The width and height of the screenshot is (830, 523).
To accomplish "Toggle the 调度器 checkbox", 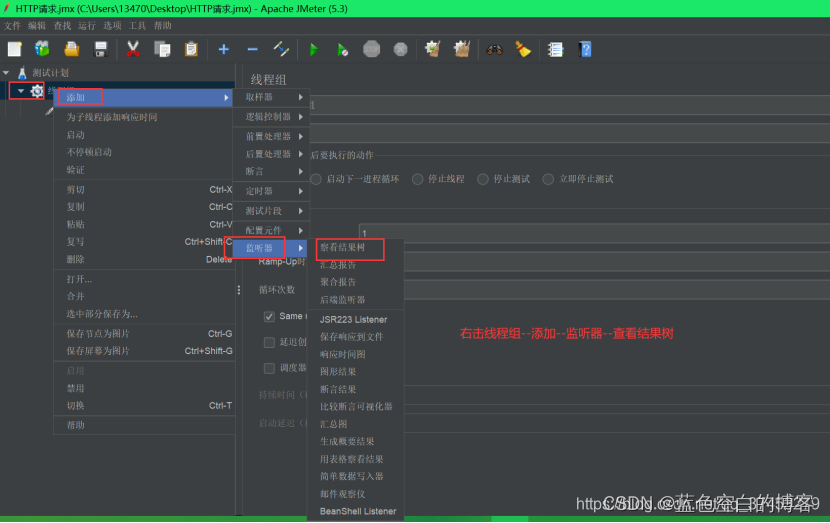I will click(x=269, y=368).
